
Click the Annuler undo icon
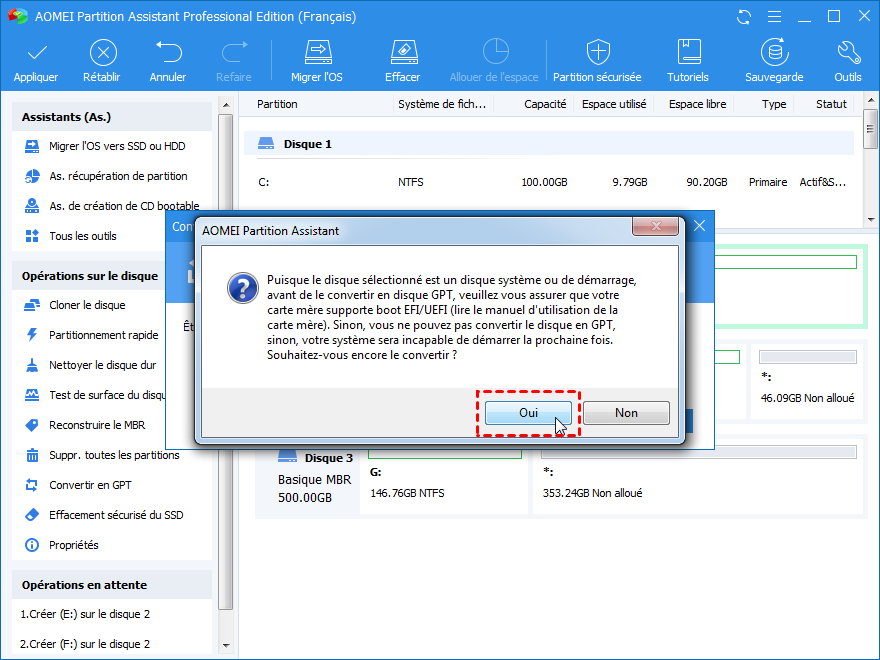169,52
